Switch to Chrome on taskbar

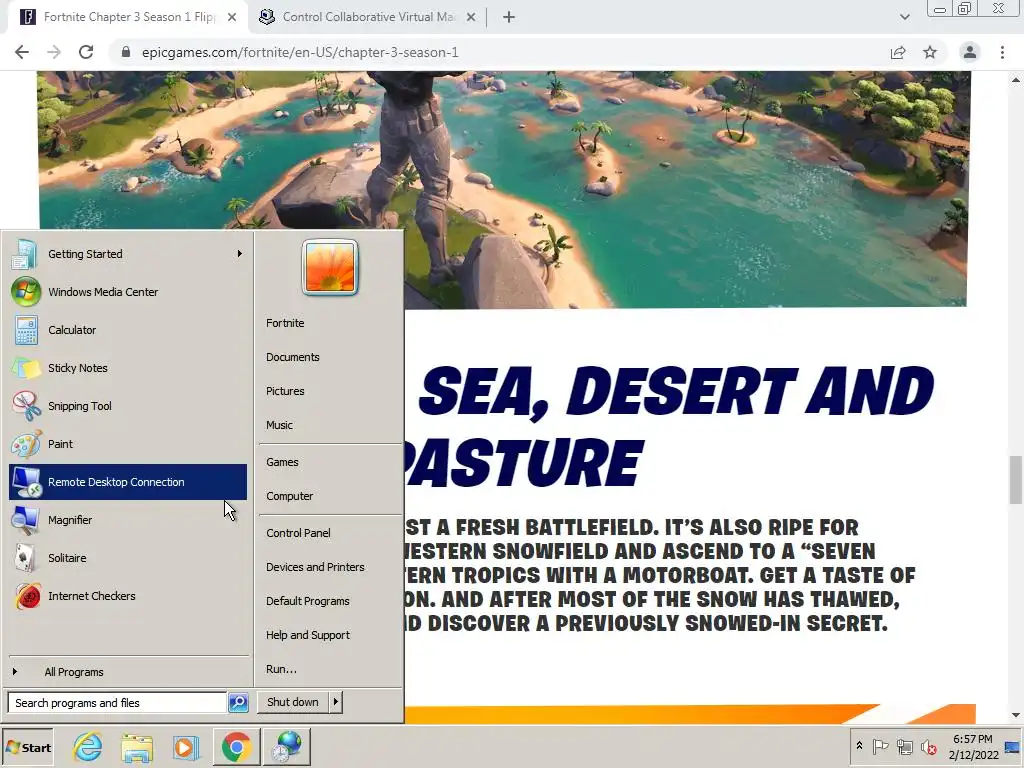coord(236,747)
